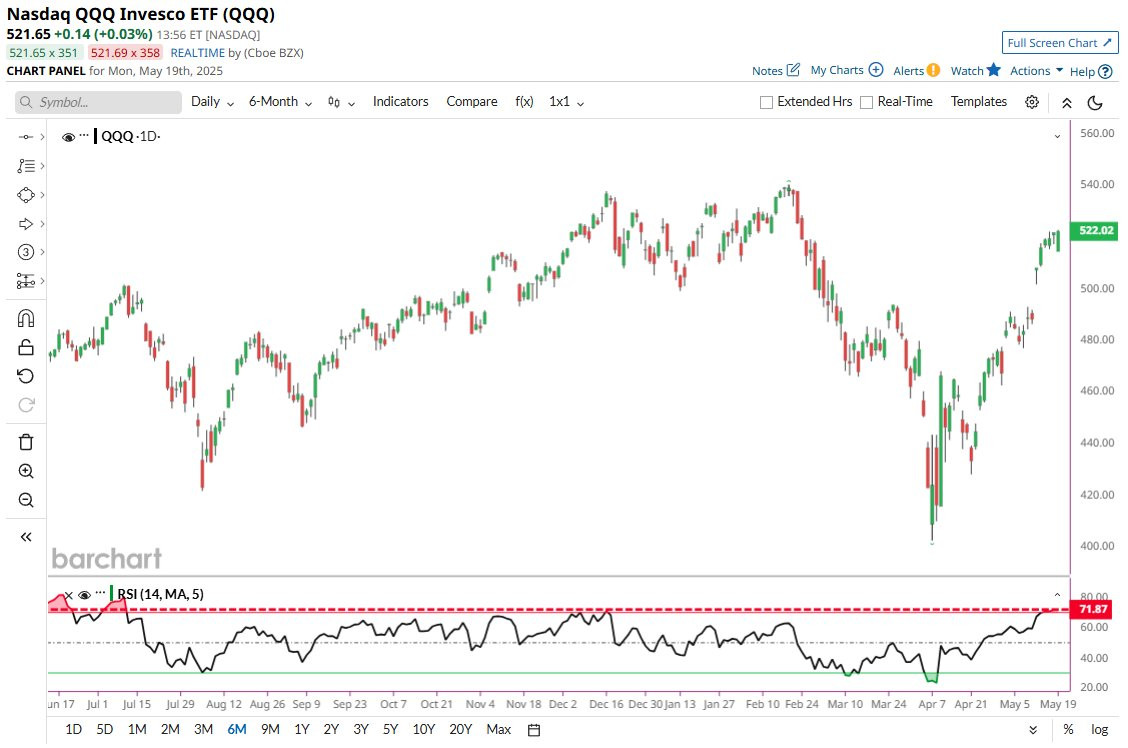
Task: Remove the RSI indicator with X
Action: 68,595
